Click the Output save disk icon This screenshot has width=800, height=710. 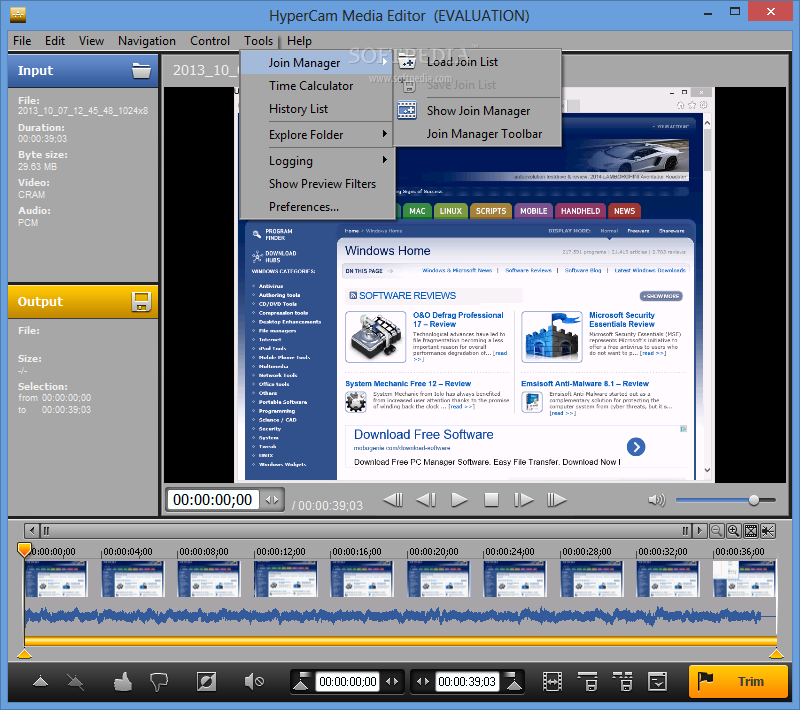point(141,301)
